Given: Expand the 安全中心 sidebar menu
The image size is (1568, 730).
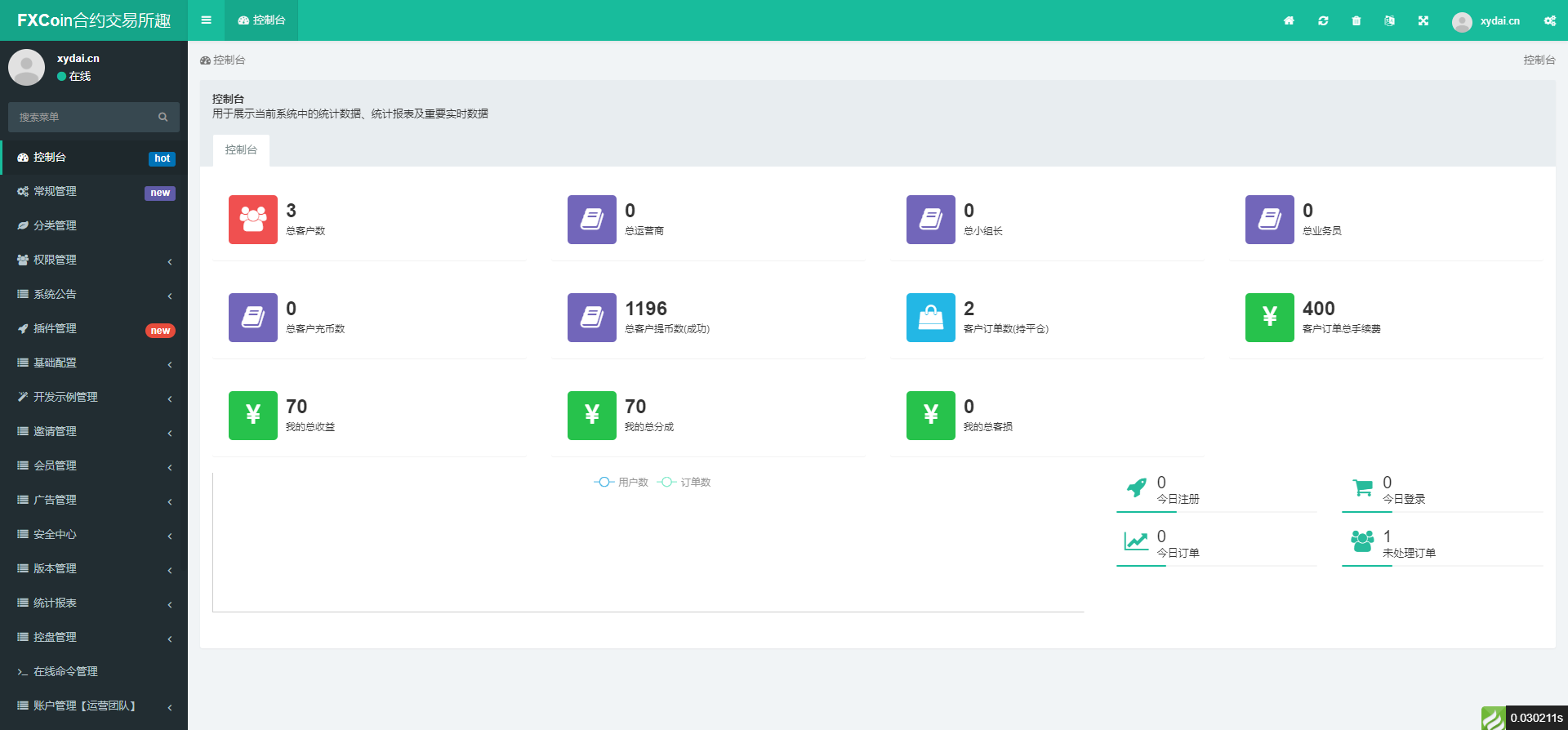Looking at the screenshot, I should [94, 534].
